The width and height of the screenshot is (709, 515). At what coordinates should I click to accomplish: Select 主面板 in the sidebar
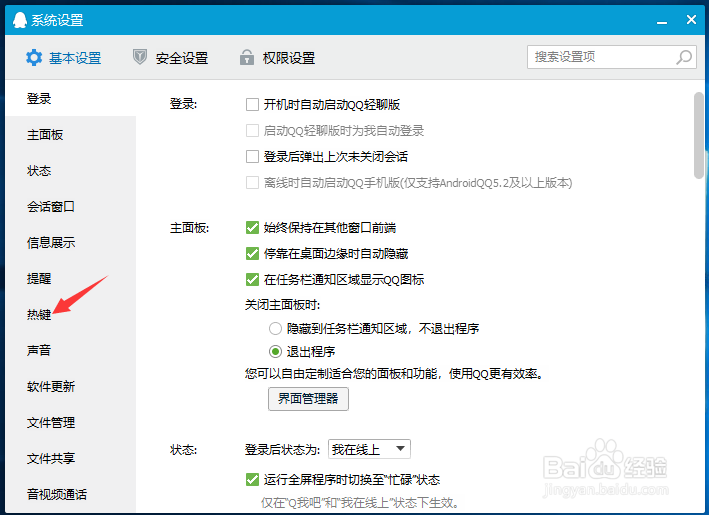(71, 135)
